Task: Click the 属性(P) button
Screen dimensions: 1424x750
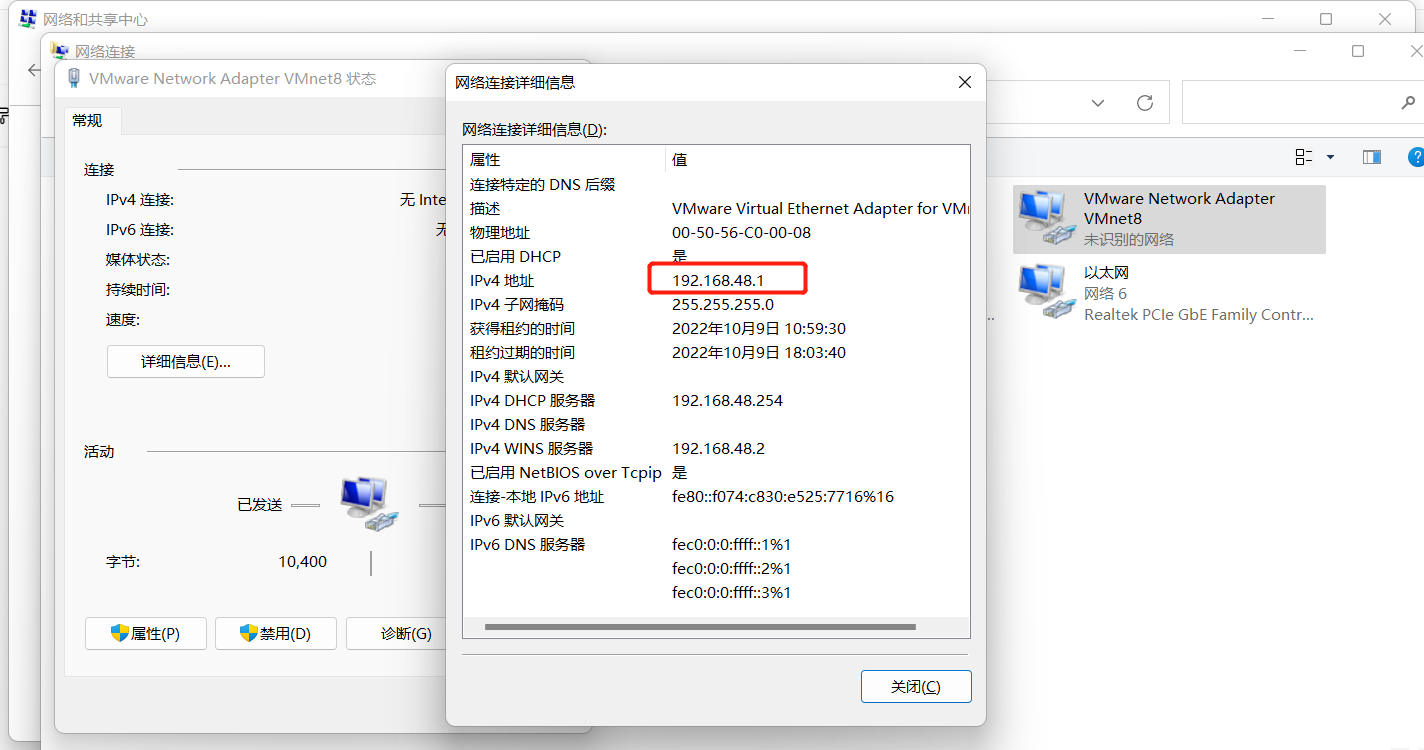Action: pyautogui.click(x=146, y=634)
